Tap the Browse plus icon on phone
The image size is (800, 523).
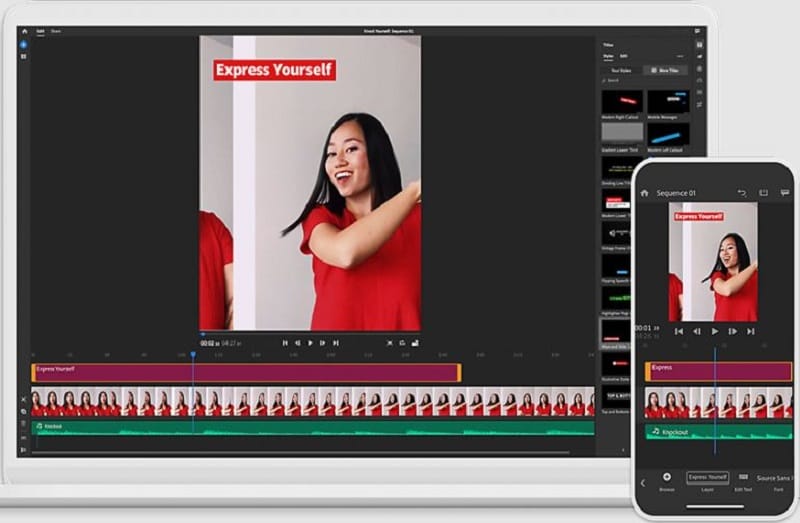667,477
